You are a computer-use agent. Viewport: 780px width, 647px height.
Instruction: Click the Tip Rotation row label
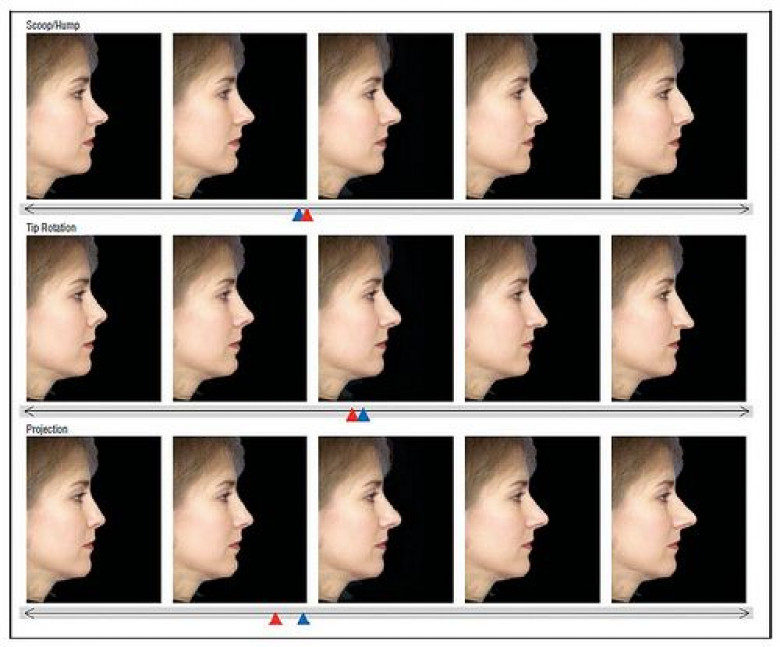(x=51, y=228)
